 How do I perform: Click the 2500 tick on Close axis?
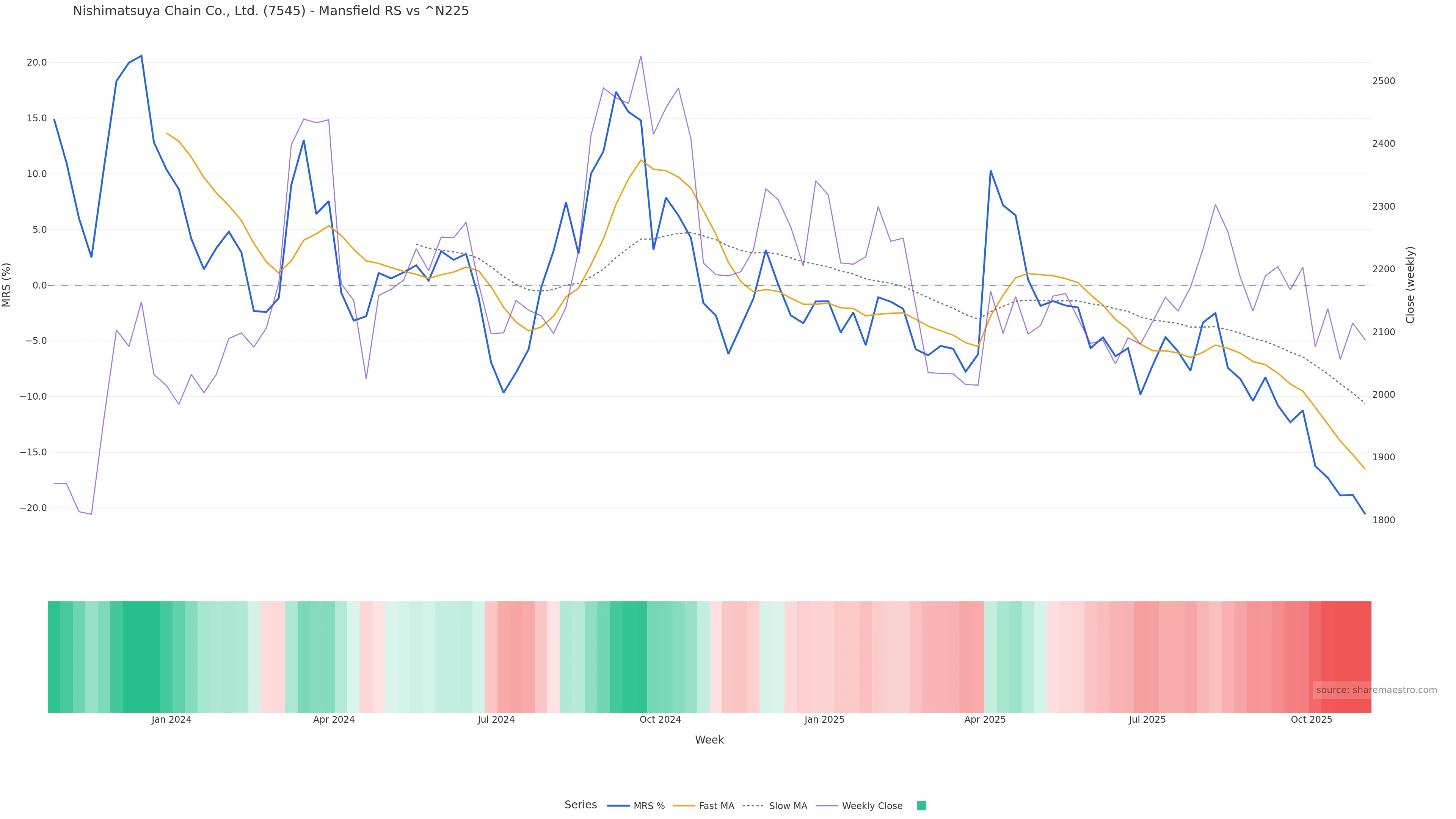pyautogui.click(x=1384, y=82)
